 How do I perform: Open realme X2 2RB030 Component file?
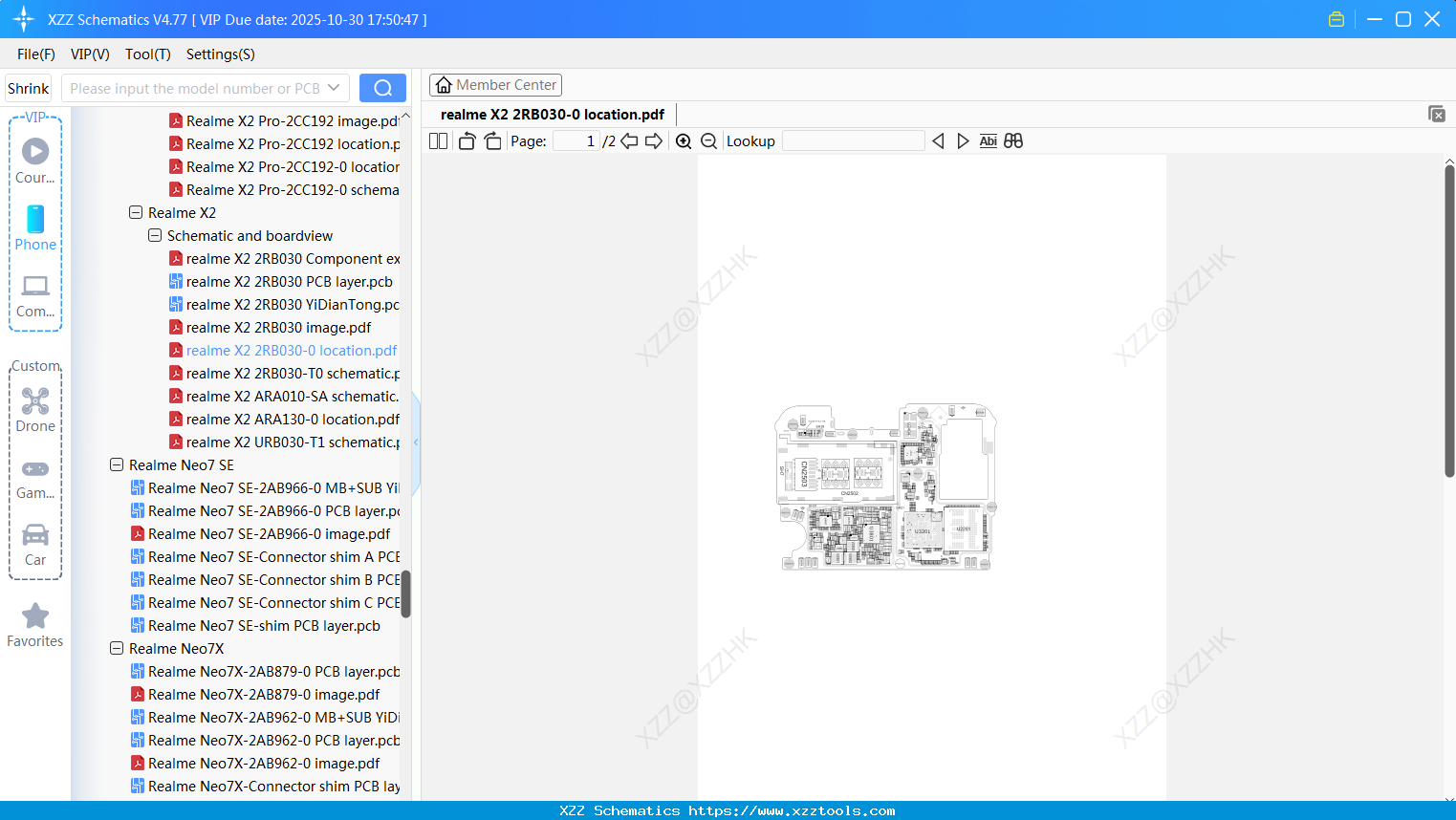click(x=285, y=258)
